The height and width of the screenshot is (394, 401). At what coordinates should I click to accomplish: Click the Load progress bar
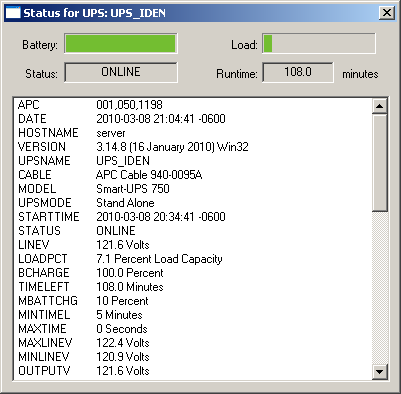coord(319,43)
